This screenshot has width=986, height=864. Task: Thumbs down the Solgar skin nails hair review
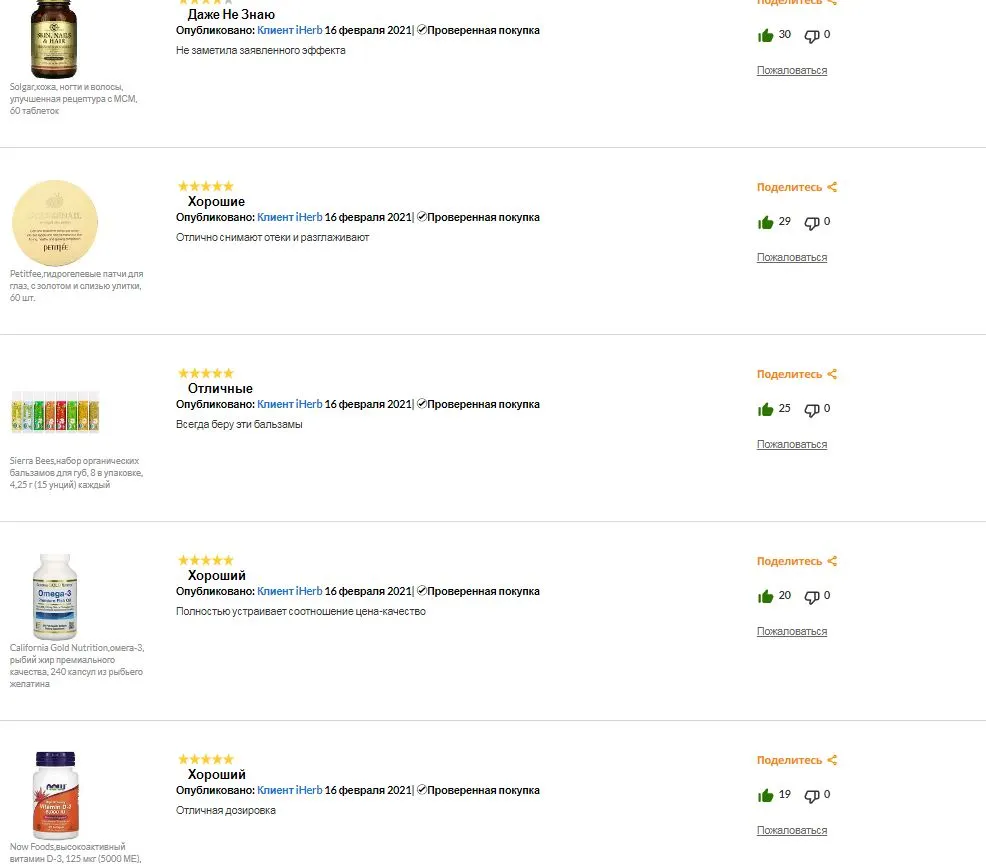click(x=812, y=36)
